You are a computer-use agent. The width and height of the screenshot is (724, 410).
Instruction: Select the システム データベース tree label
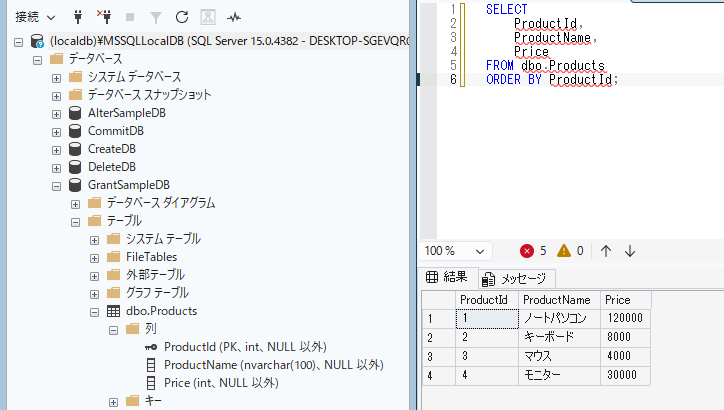(134, 77)
